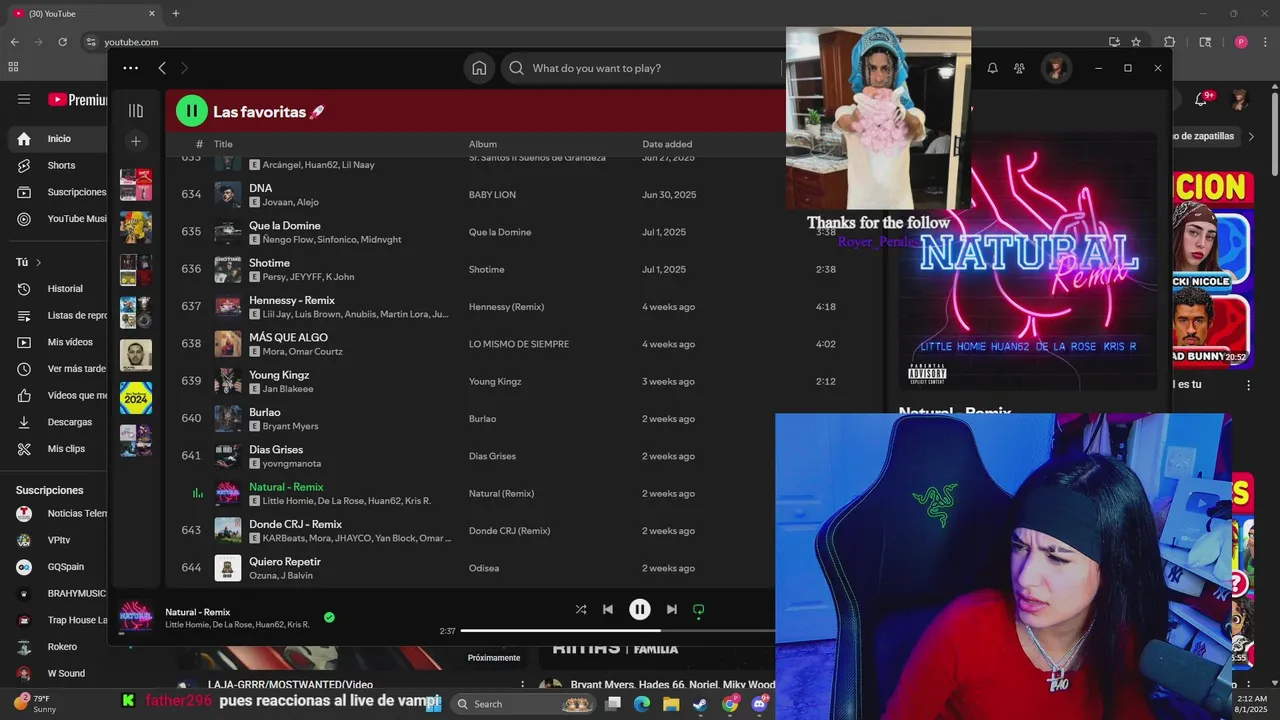Image resolution: width=1280 pixels, height=720 pixels.
Task: Open File Explorer from the taskbar
Action: click(x=671, y=704)
